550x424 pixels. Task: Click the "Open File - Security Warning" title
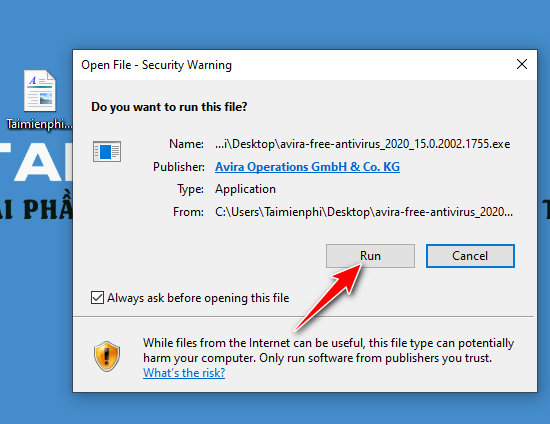[156, 65]
